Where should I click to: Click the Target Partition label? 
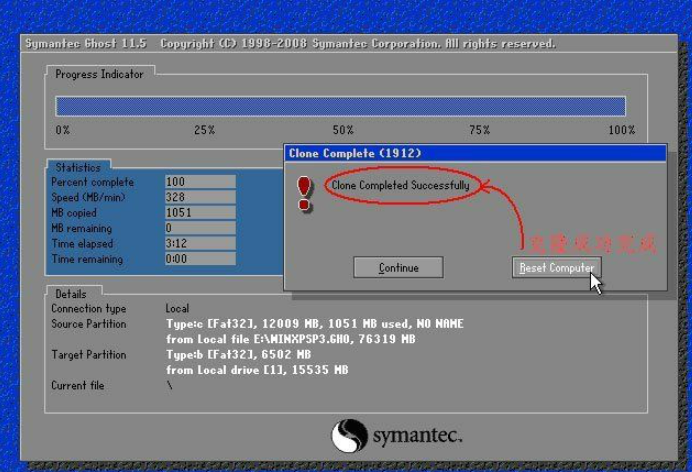click(x=89, y=355)
